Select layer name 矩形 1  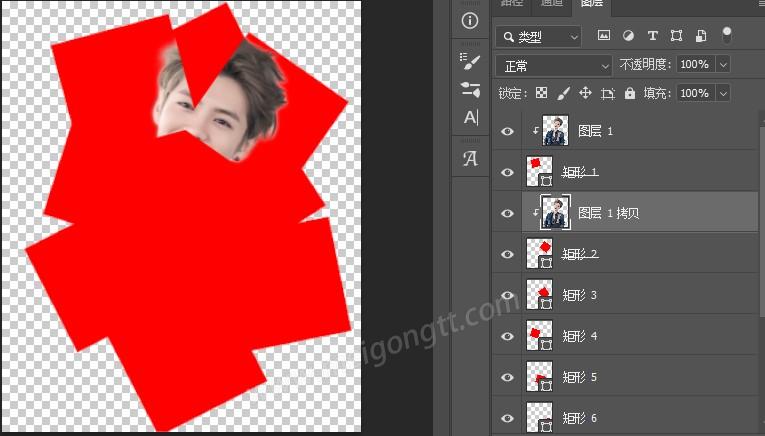[580, 172]
